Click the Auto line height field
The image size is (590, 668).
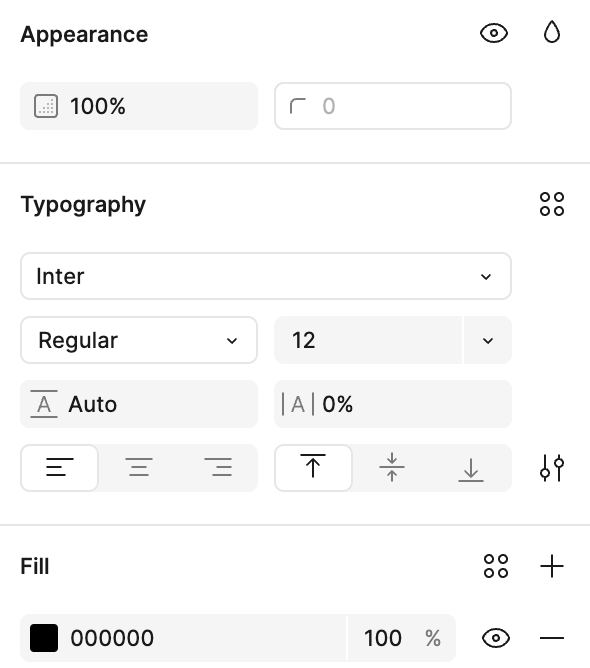(x=139, y=404)
